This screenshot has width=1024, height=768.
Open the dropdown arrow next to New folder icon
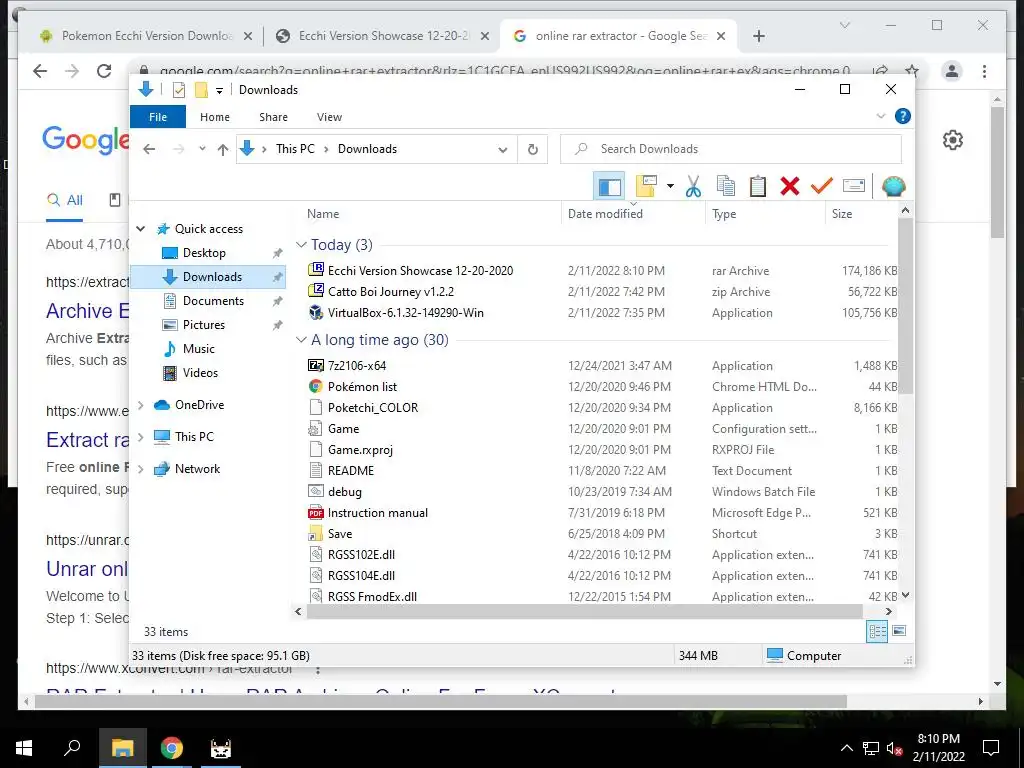point(670,187)
